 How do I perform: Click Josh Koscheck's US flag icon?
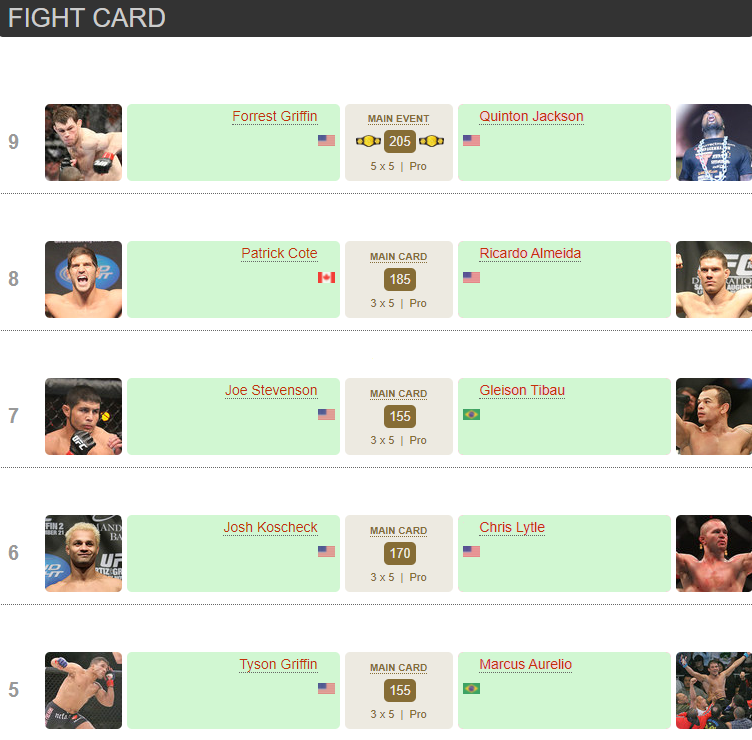pos(326,551)
